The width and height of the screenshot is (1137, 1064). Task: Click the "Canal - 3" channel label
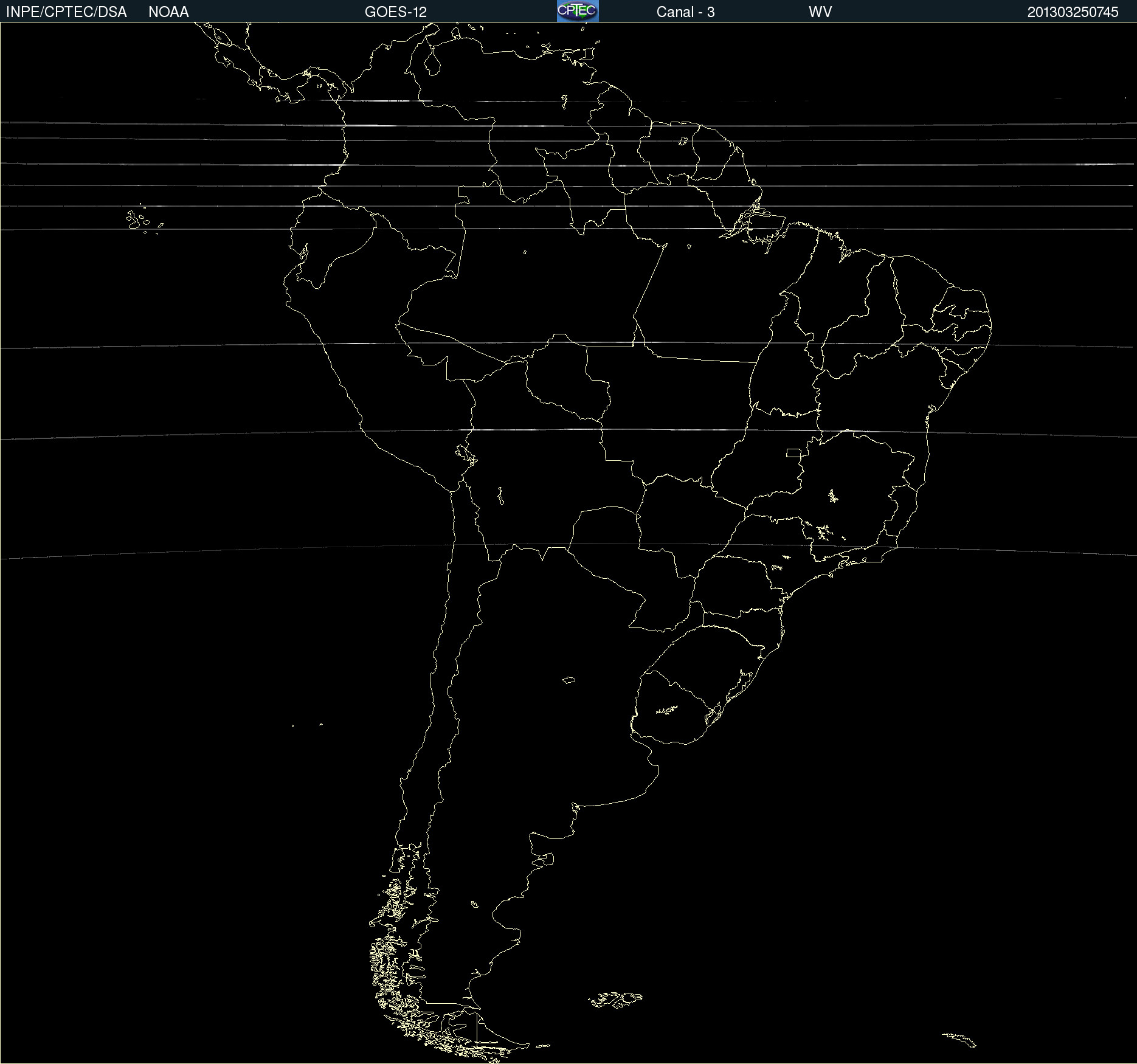[x=685, y=12]
